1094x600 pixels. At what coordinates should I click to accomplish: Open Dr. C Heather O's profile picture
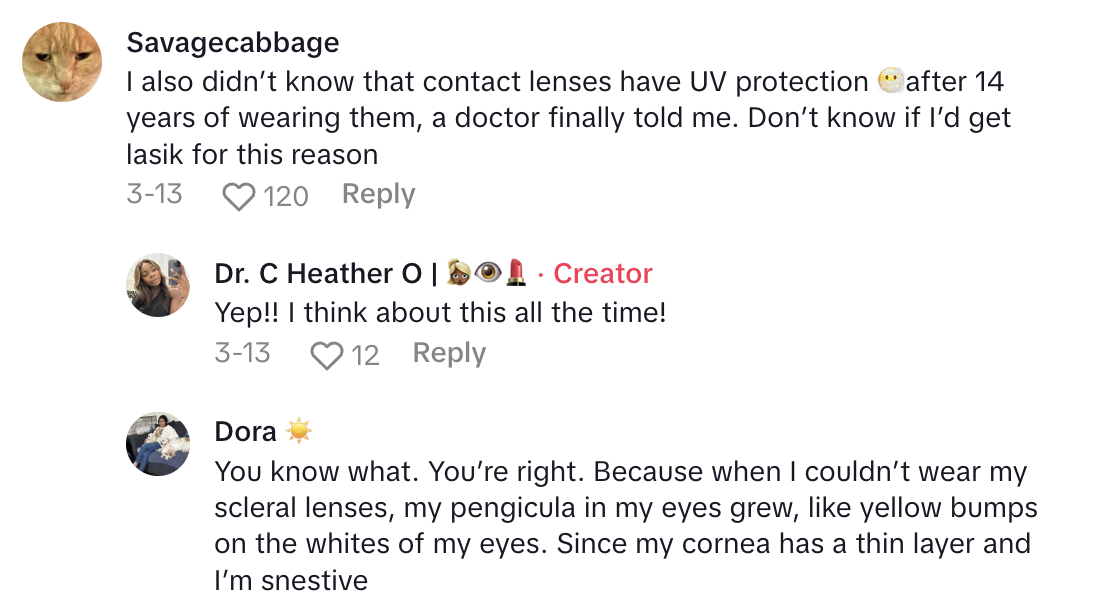click(158, 285)
